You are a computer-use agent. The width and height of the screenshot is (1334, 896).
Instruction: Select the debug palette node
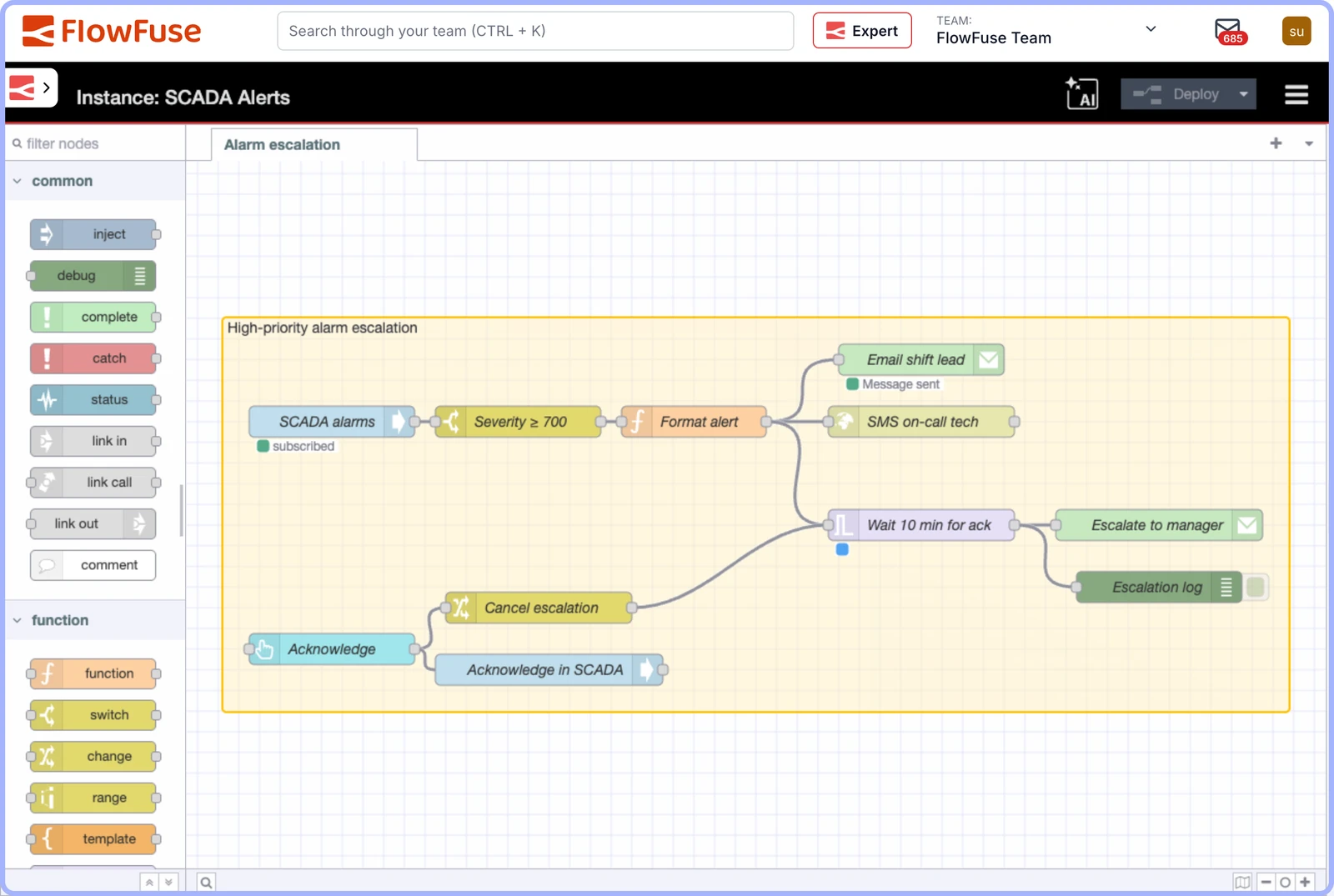[x=93, y=276]
